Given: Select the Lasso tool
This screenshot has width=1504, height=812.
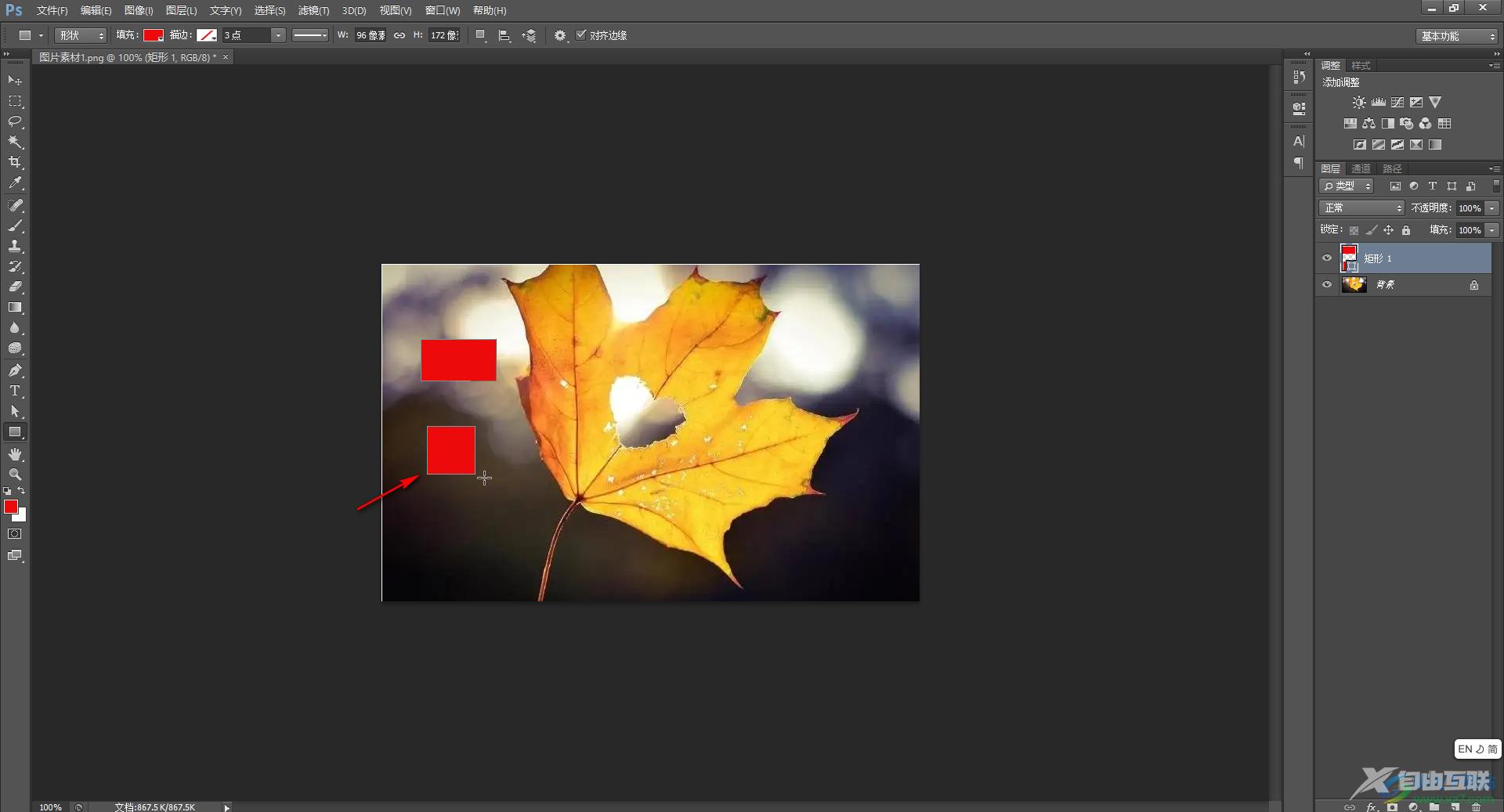Looking at the screenshot, I should [x=15, y=121].
